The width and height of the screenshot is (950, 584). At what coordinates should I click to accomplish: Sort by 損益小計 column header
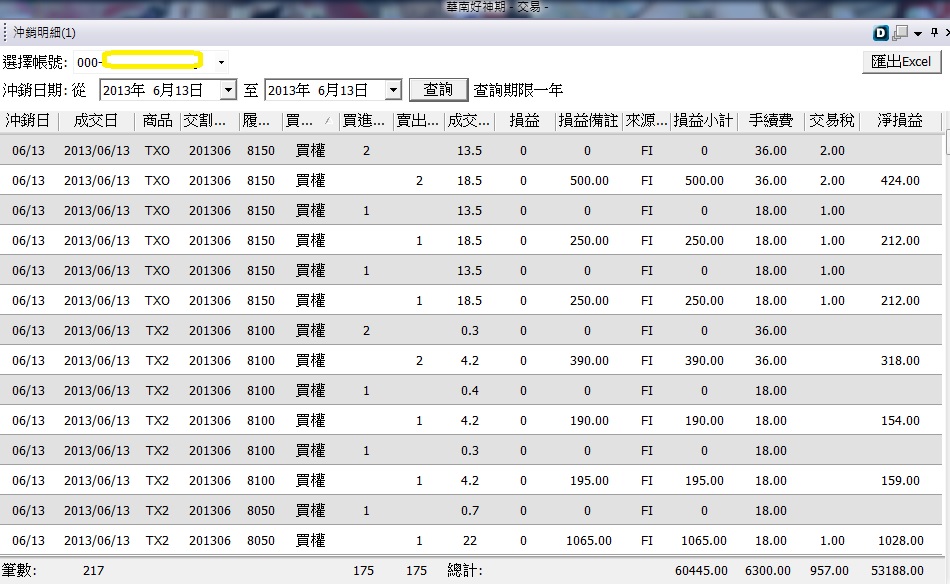pos(703,121)
